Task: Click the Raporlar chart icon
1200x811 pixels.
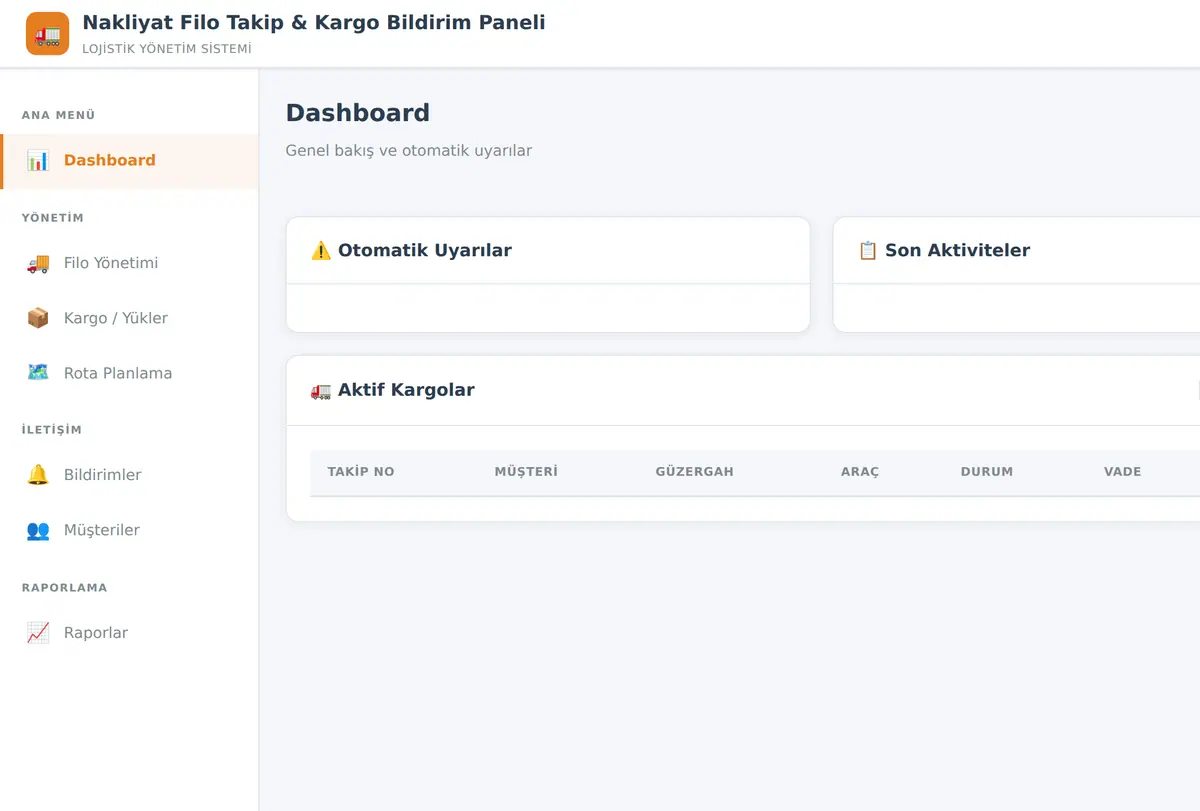Action: point(38,633)
